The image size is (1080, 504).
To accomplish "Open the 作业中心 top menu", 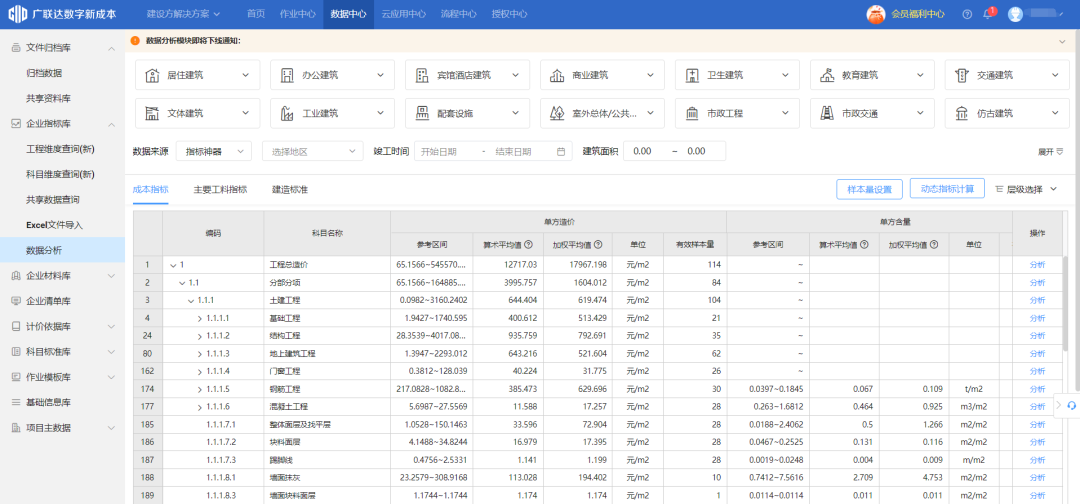I will [298, 14].
